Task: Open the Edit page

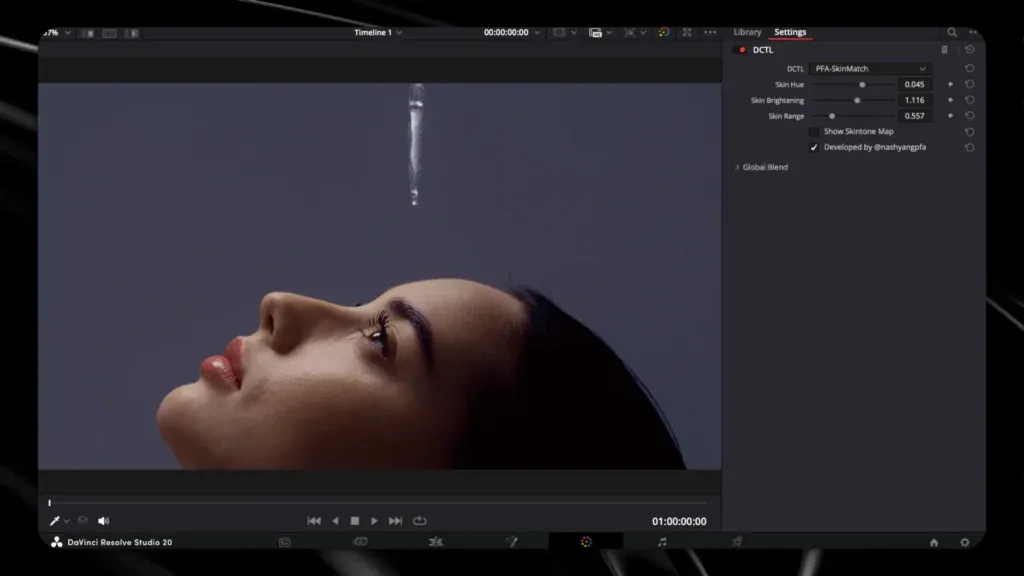Action: point(436,542)
